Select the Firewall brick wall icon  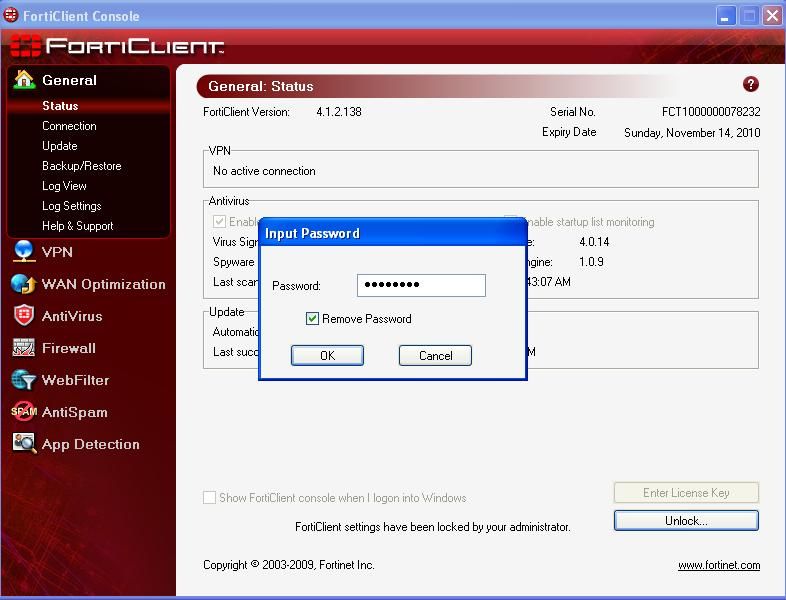tap(24, 348)
